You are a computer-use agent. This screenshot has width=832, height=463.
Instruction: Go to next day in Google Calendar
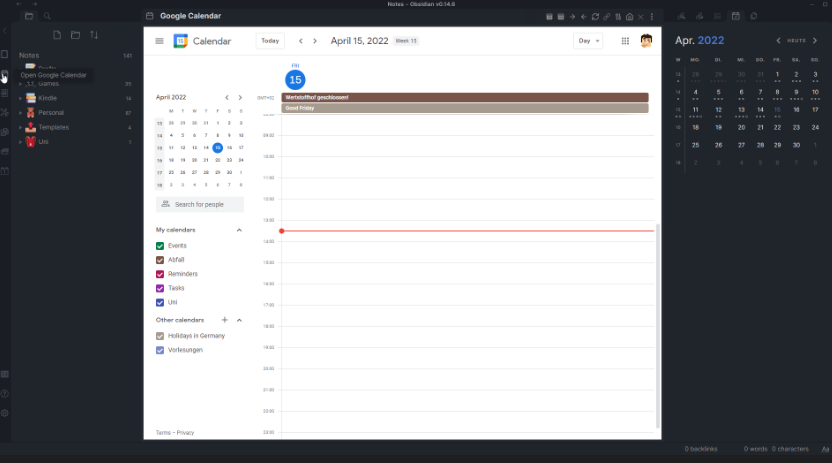[x=315, y=41]
